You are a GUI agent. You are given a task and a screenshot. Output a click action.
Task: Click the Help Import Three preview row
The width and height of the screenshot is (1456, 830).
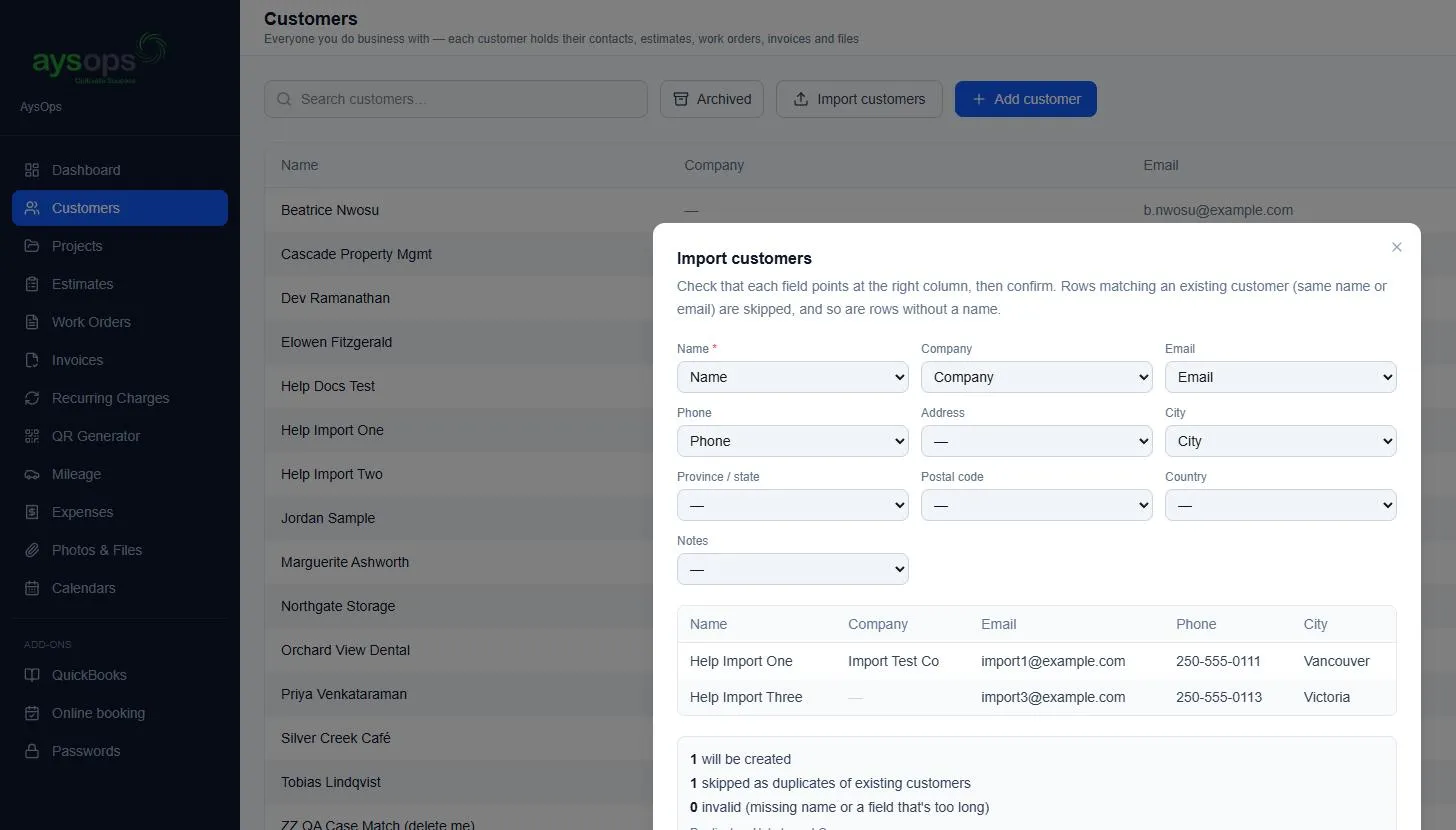click(1037, 697)
